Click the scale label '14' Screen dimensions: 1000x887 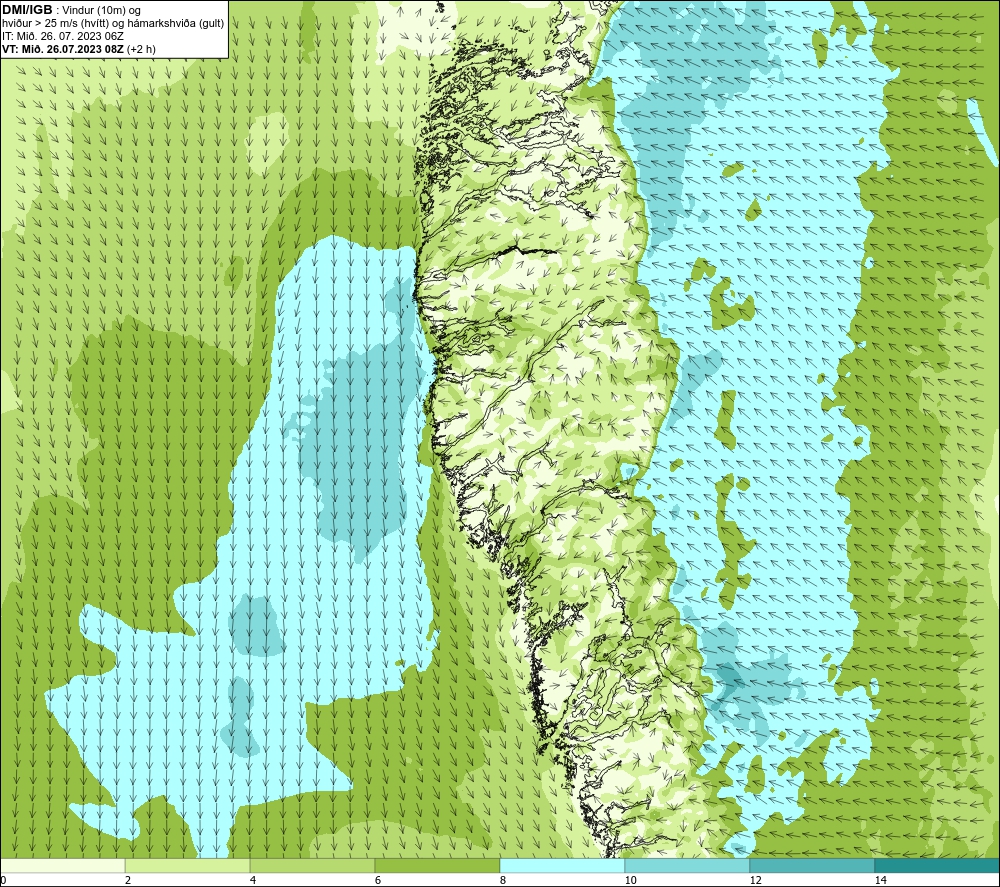pyautogui.click(x=880, y=880)
